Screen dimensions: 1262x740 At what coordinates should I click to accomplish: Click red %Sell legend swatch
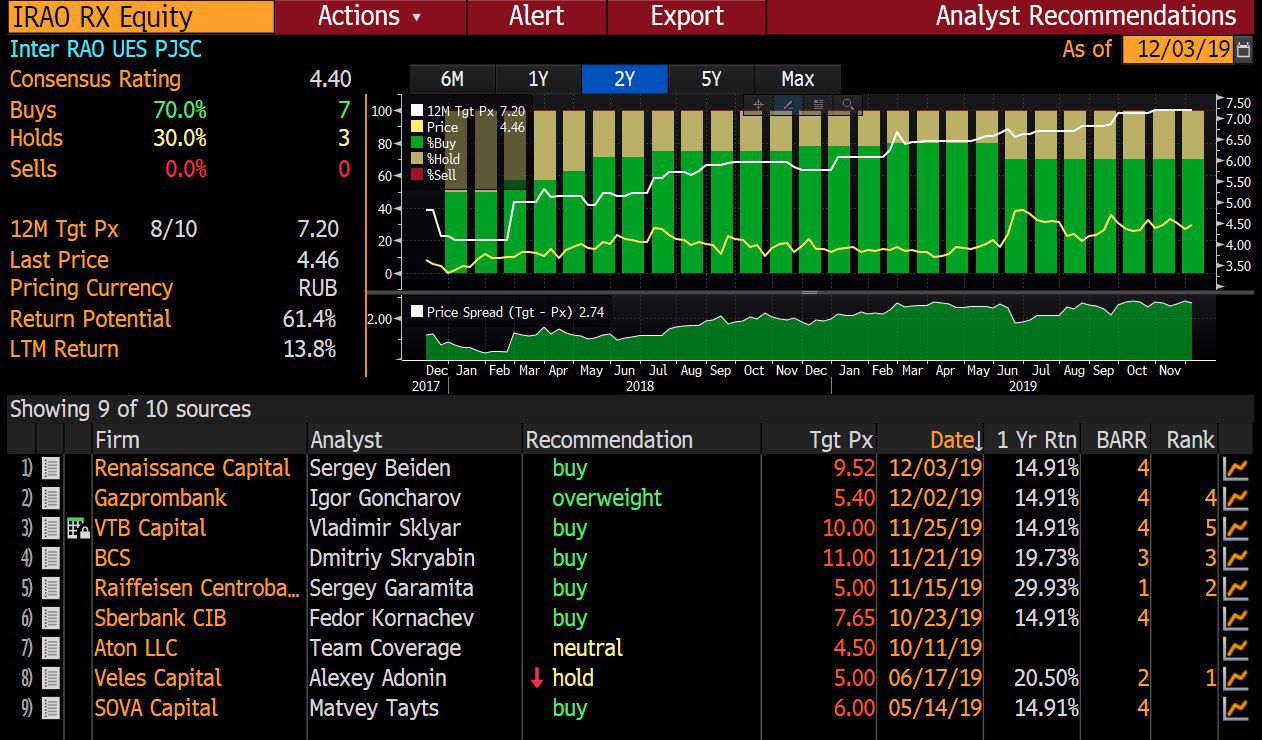tap(418, 175)
